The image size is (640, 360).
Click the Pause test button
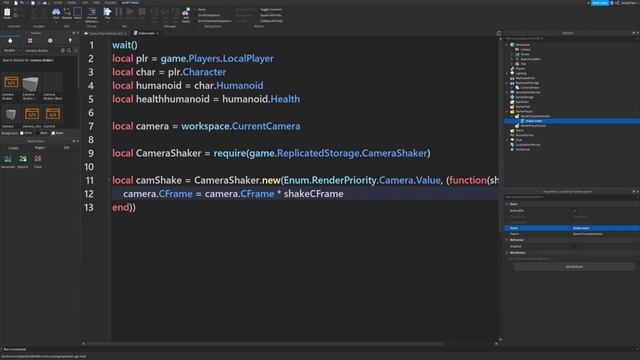118,12
